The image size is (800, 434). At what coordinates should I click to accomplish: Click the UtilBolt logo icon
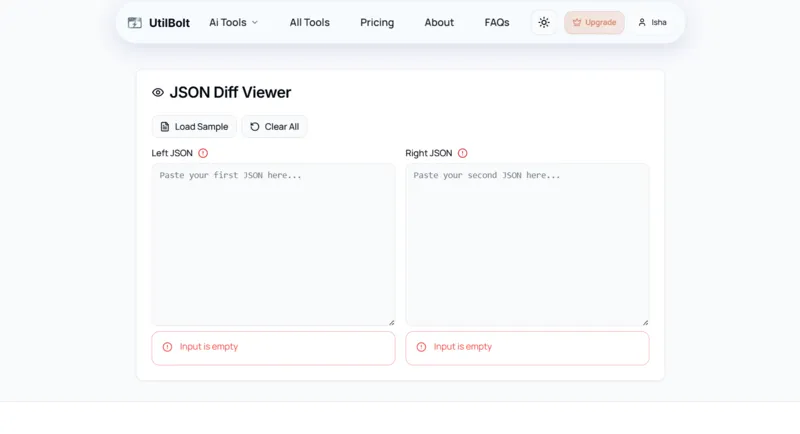click(135, 22)
